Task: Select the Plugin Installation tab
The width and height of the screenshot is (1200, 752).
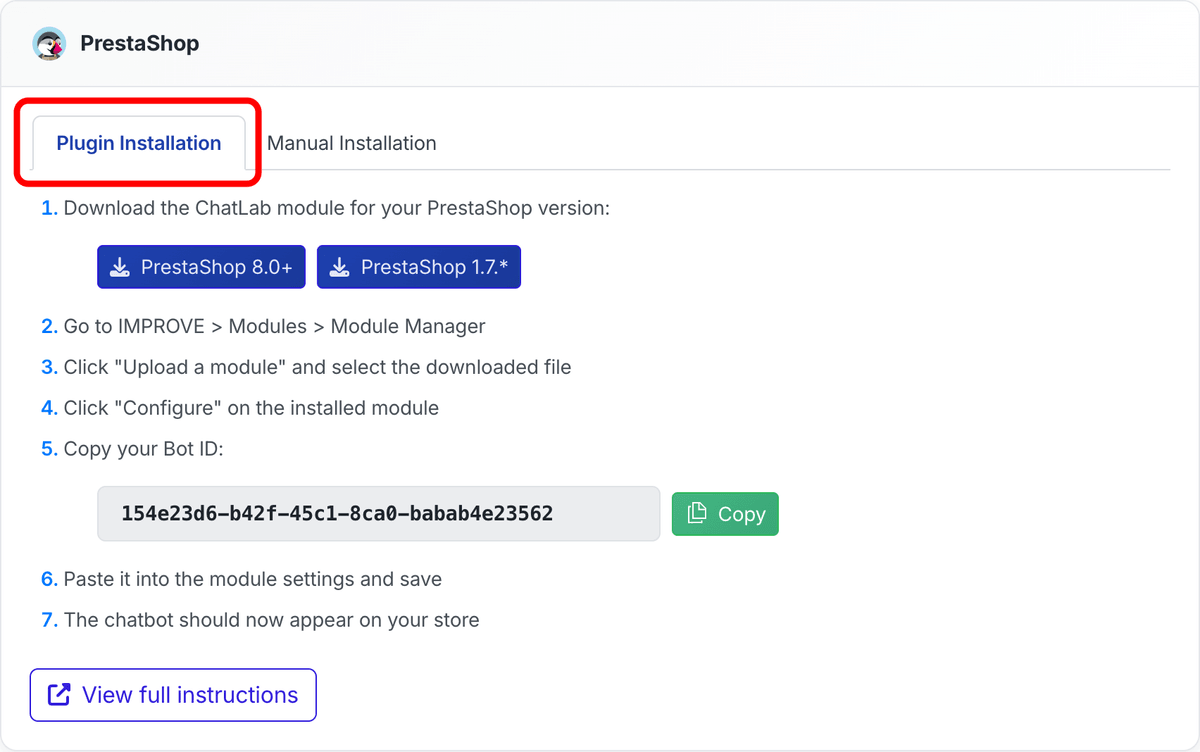Action: (x=138, y=143)
